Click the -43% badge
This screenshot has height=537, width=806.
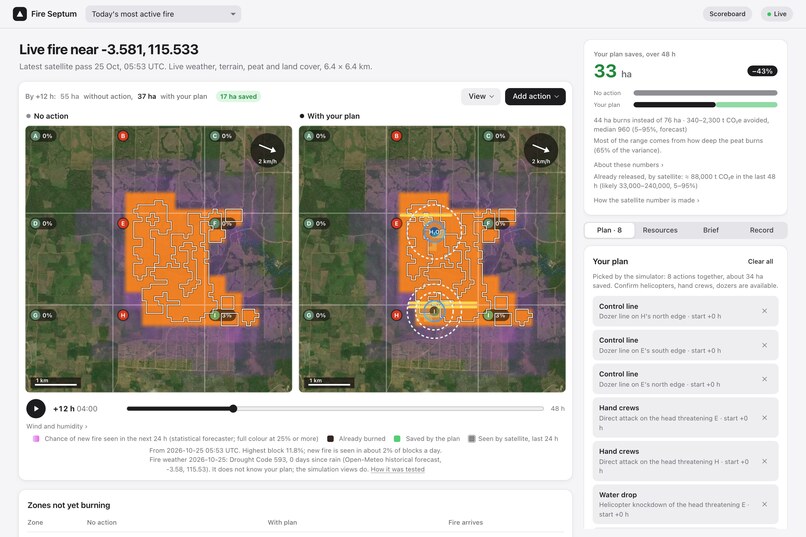point(762,71)
